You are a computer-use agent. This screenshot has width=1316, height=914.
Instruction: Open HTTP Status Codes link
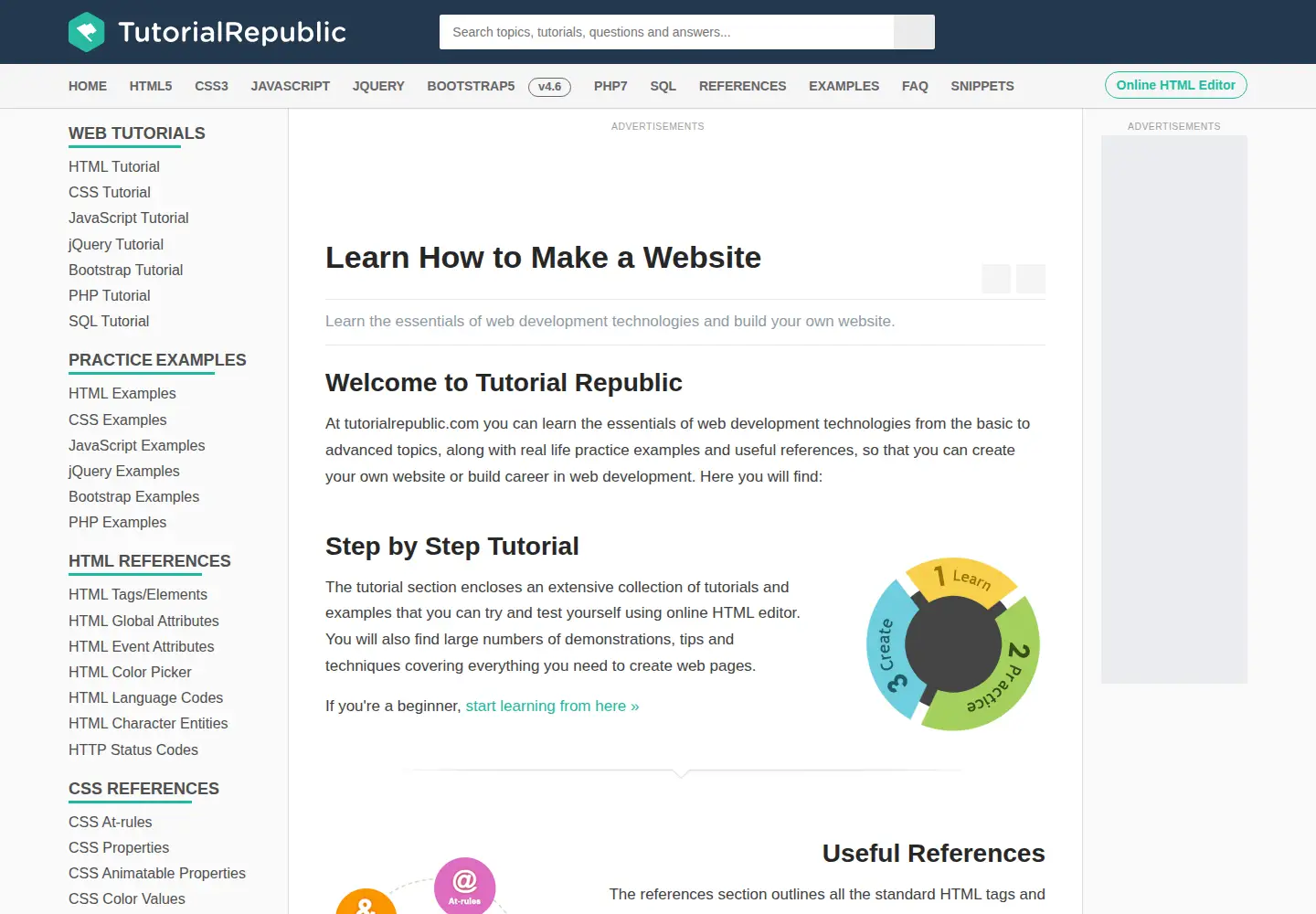(x=133, y=749)
